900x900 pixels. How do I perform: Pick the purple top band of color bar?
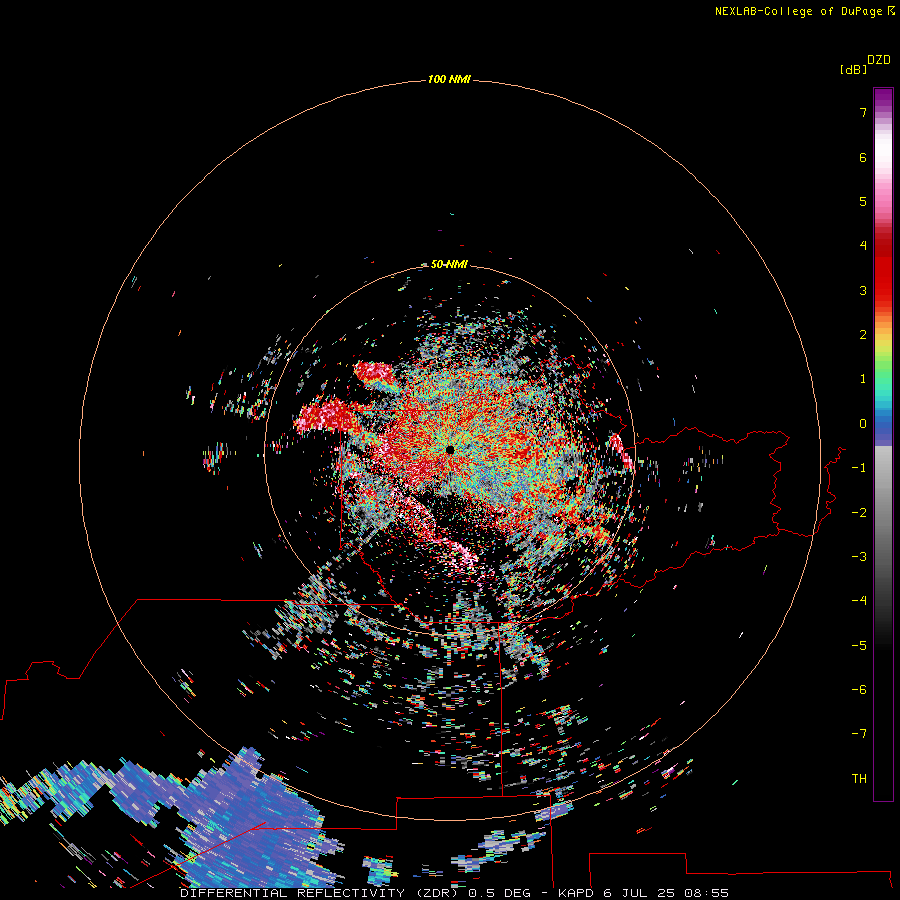pos(883,99)
